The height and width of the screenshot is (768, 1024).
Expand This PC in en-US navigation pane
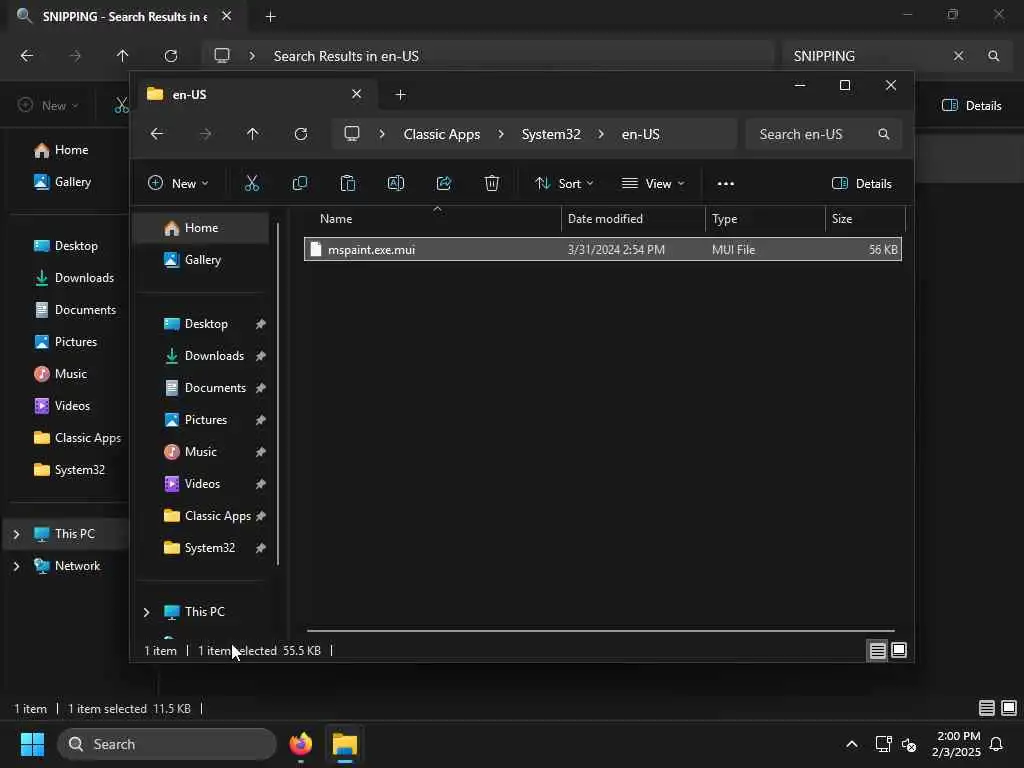point(146,612)
